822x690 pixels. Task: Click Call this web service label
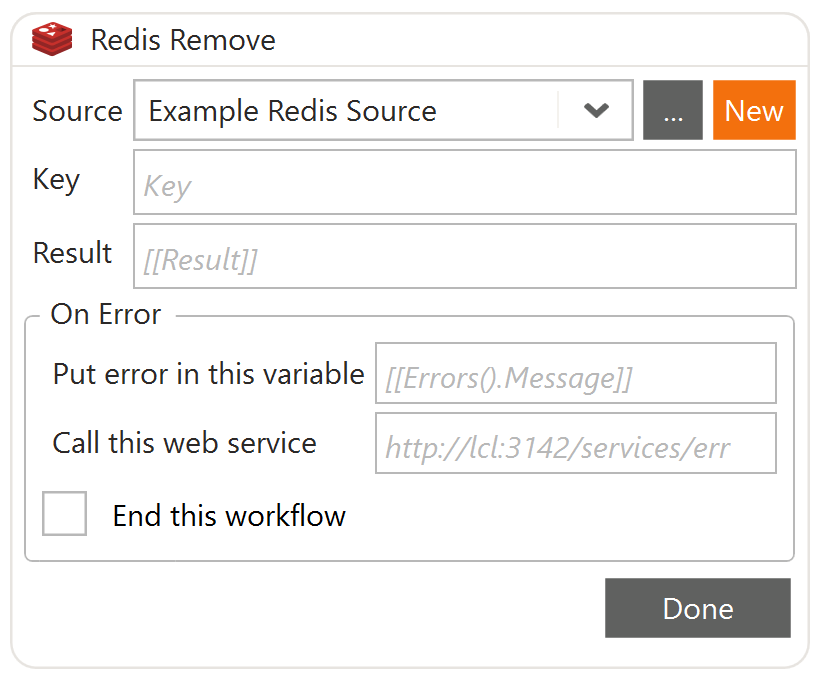tap(185, 443)
